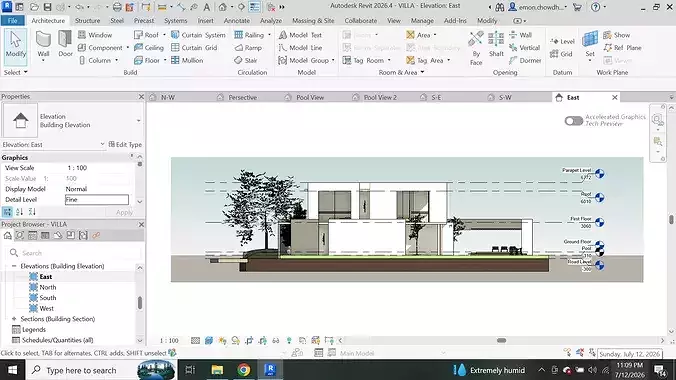Pick the Window tool

coord(95,35)
